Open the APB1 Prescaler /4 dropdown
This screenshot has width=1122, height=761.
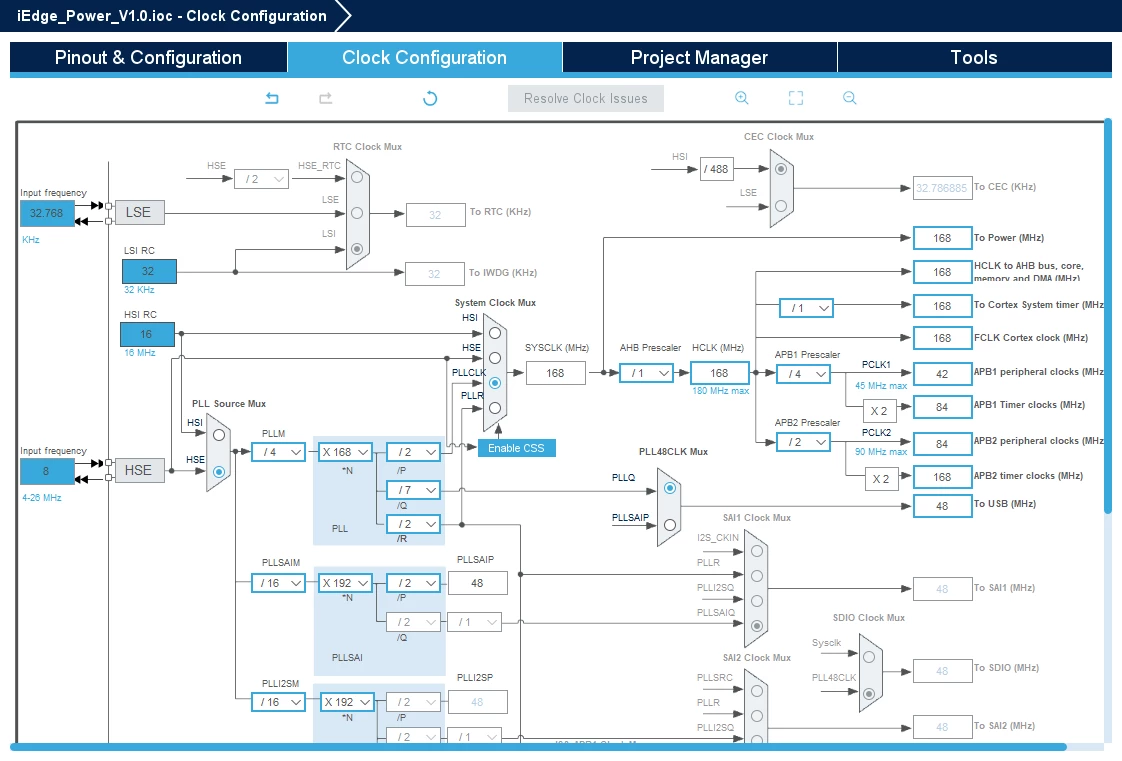pyautogui.click(x=804, y=374)
